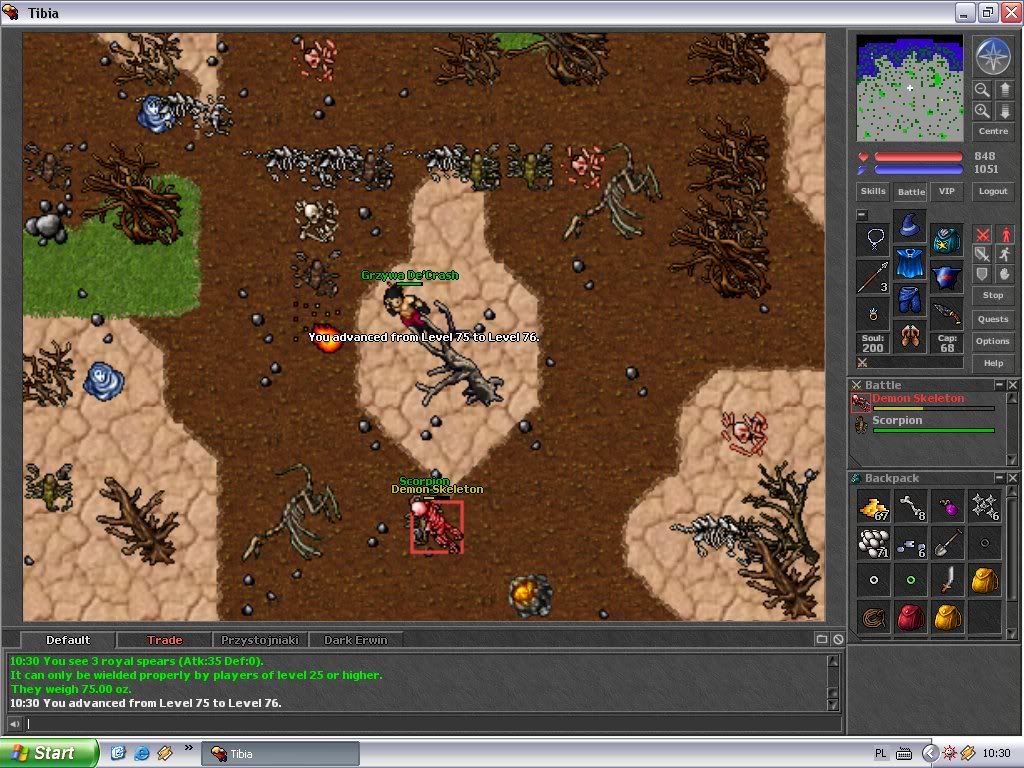Select the shield in the equipment slot
This screenshot has height=768, width=1024.
click(x=946, y=277)
